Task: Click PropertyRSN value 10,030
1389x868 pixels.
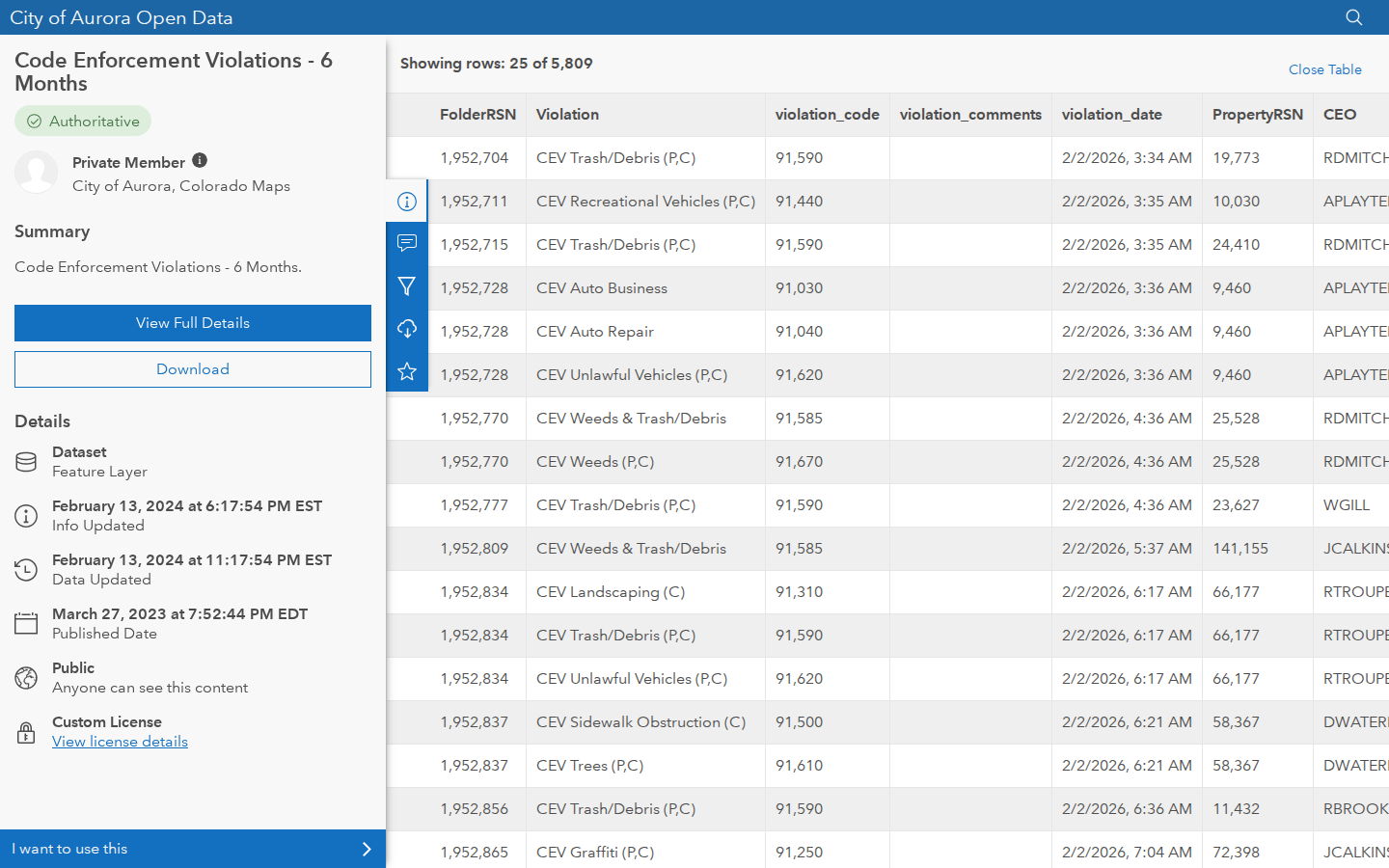Action: click(x=1236, y=202)
